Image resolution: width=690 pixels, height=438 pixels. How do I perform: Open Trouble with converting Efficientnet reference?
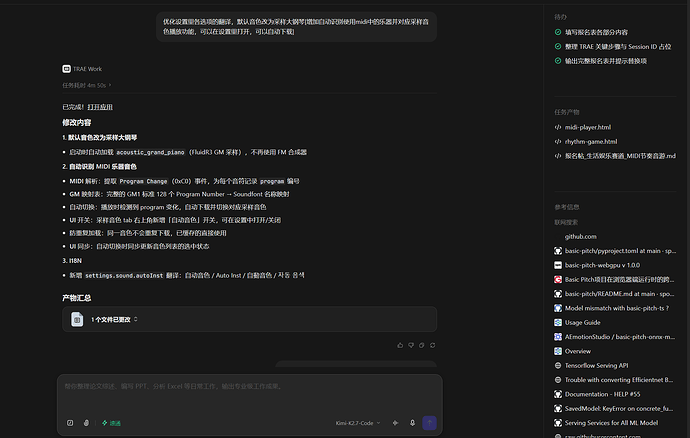[619, 380]
